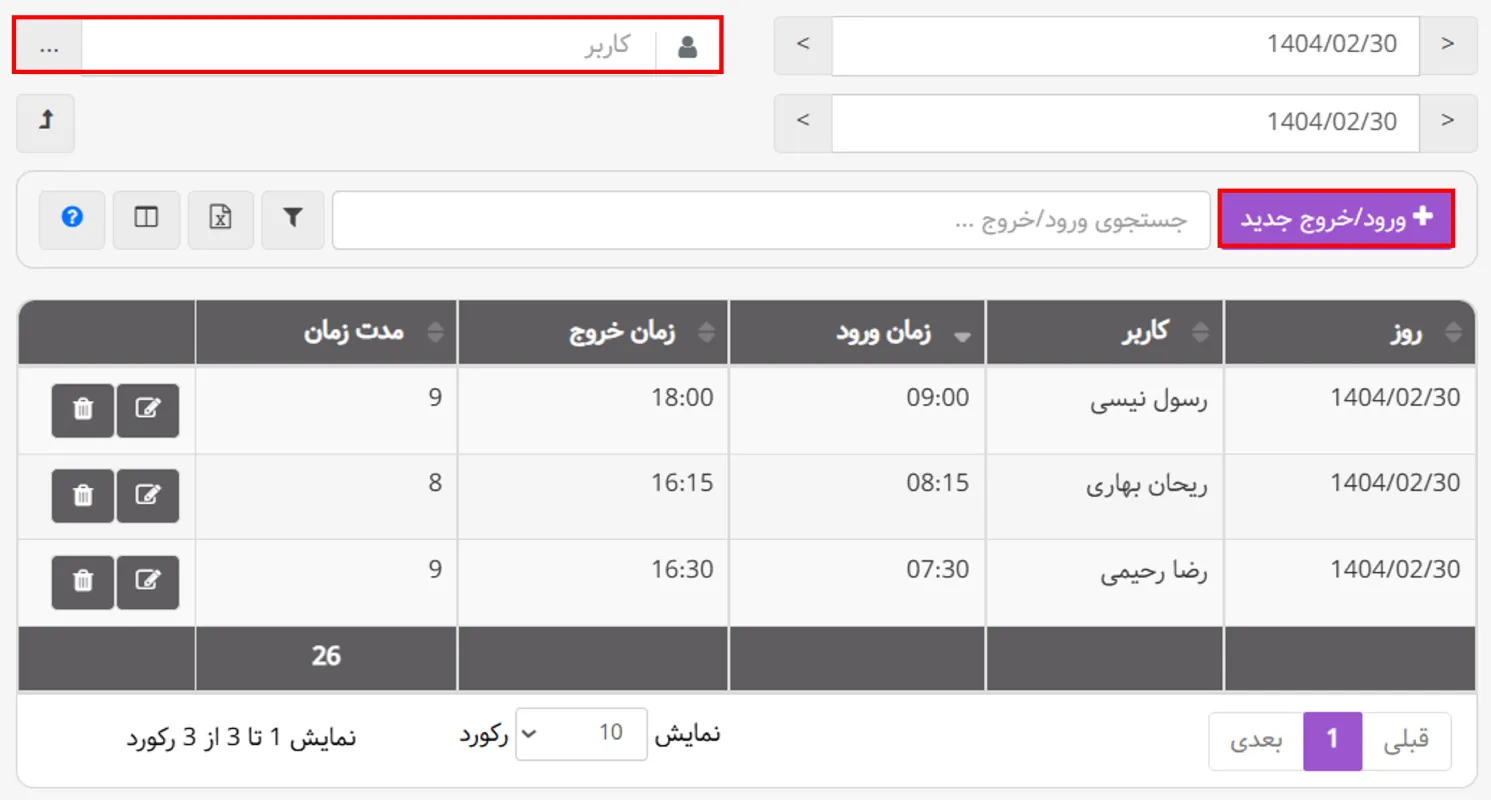
Task: Click the upload arrow icon below the user field
Action: click(x=44, y=123)
